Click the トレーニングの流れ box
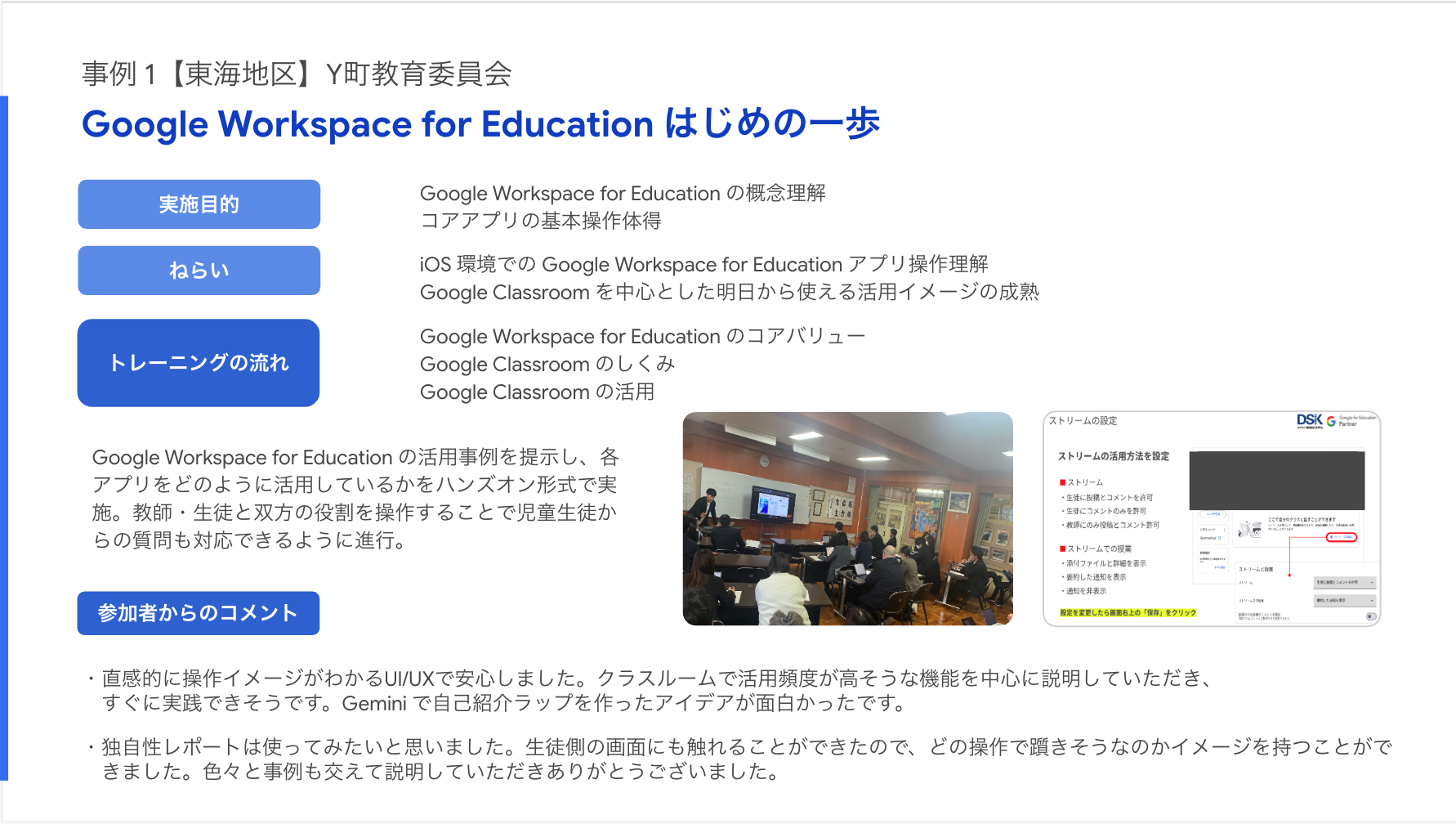 (199, 363)
